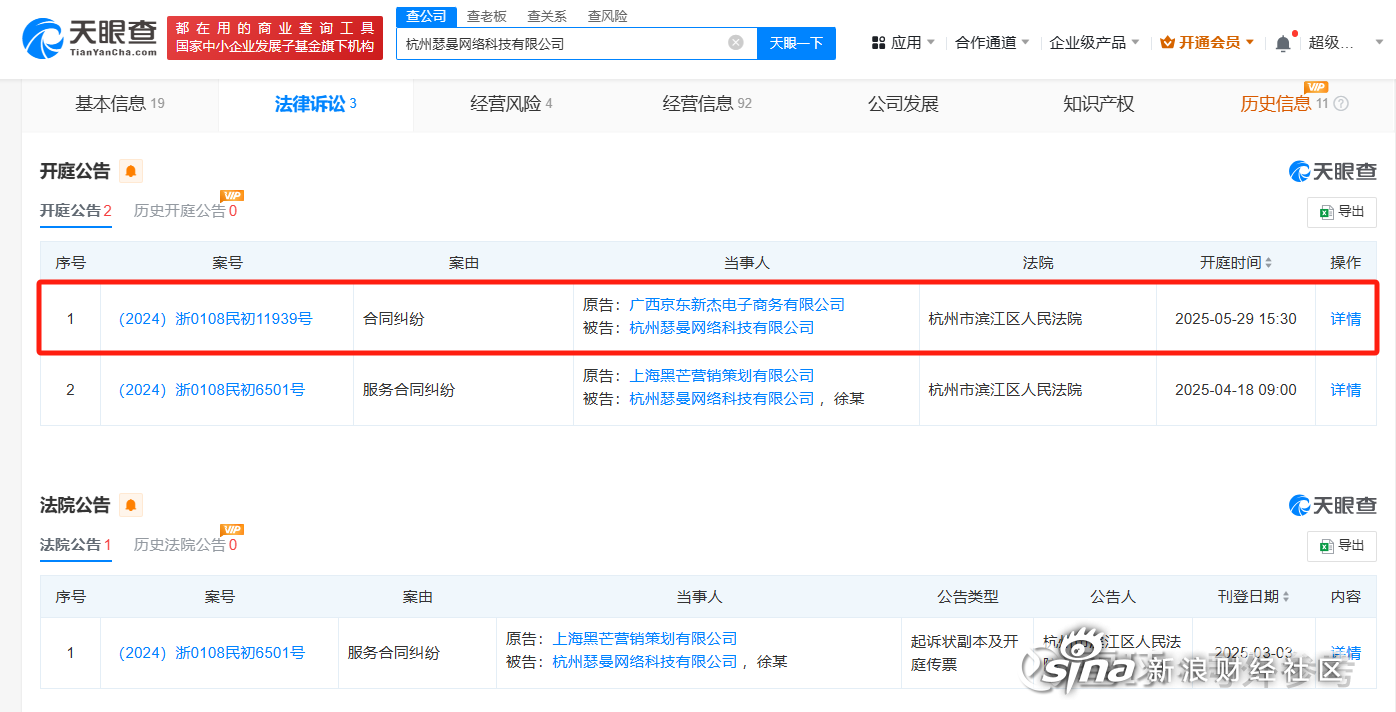Screen dimensions: 1396x712
Task: Click the bell icon next to 开庭公告 heading
Action: 131,171
